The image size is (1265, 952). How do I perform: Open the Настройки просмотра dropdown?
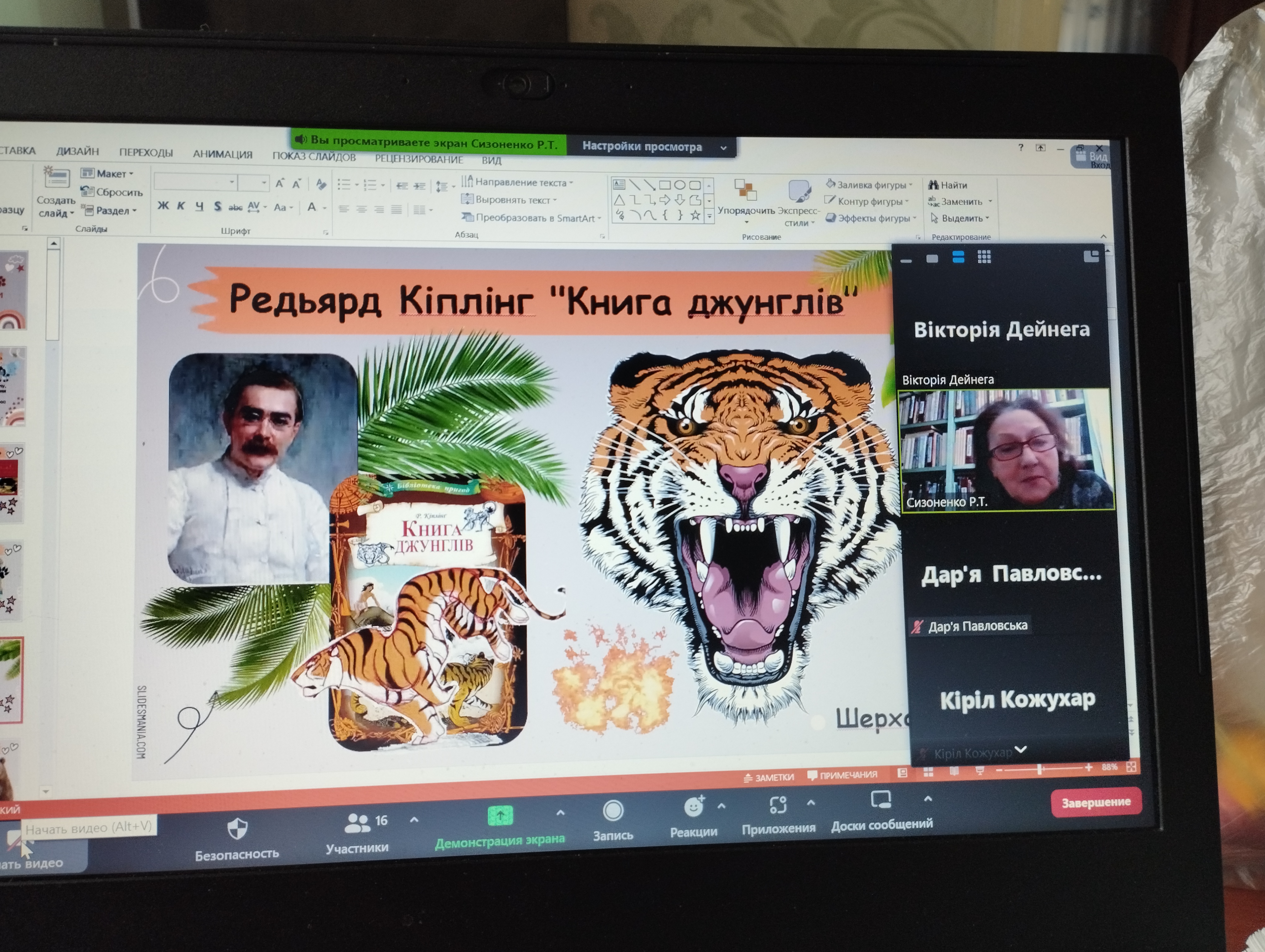tap(652, 147)
